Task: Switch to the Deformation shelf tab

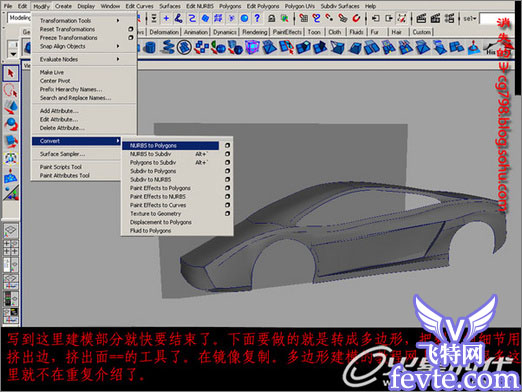Action: (x=164, y=32)
